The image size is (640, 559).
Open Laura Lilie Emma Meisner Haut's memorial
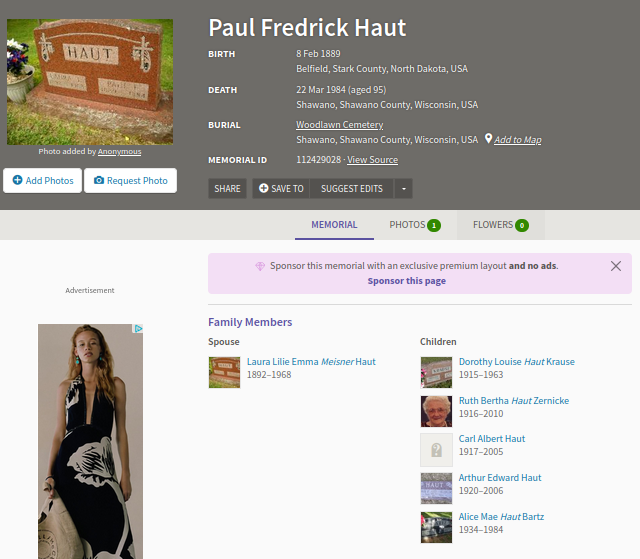coord(311,362)
